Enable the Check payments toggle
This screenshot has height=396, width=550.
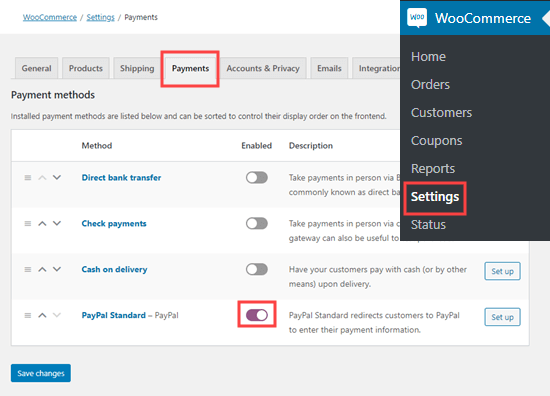coord(257,223)
